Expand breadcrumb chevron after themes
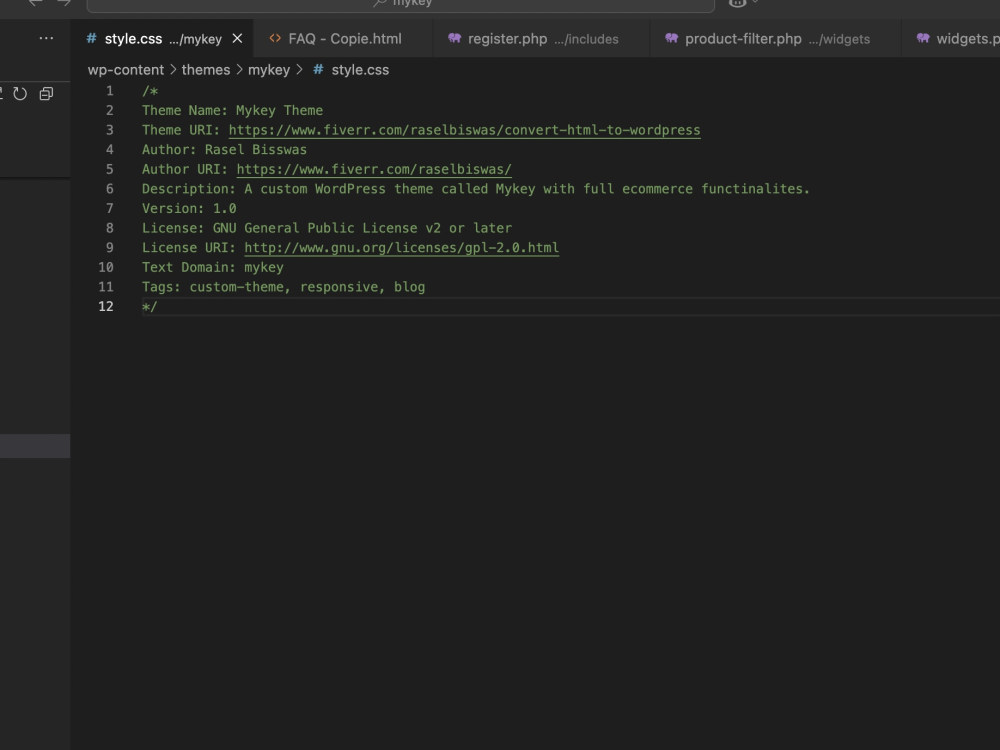The image size is (1000, 750). [239, 70]
